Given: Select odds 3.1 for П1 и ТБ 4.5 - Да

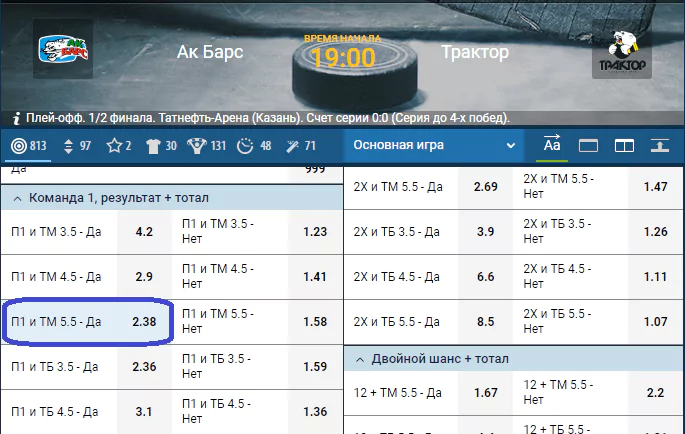Looking at the screenshot, I should coord(144,412).
